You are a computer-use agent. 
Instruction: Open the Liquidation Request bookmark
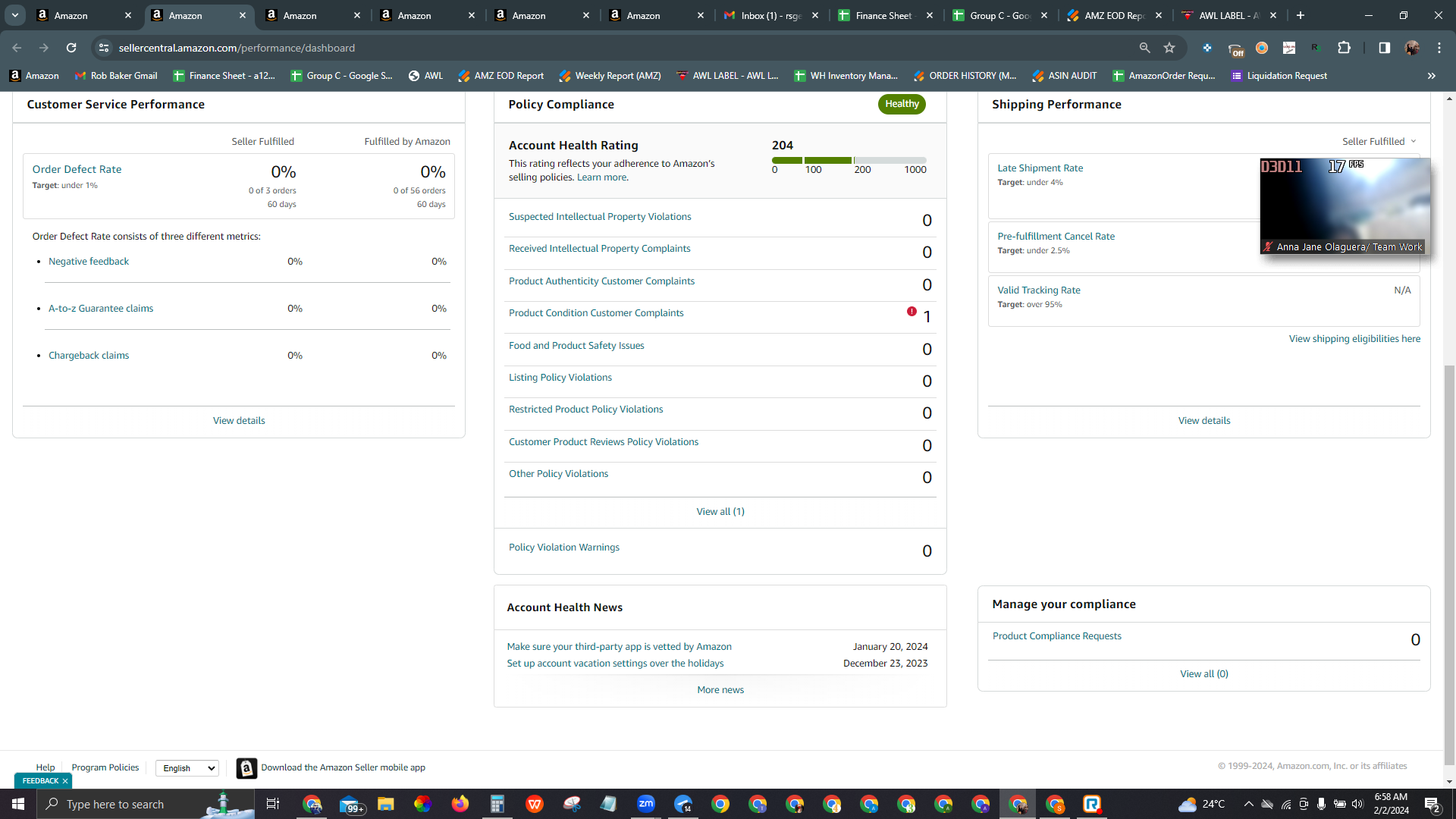pyautogui.click(x=1279, y=76)
